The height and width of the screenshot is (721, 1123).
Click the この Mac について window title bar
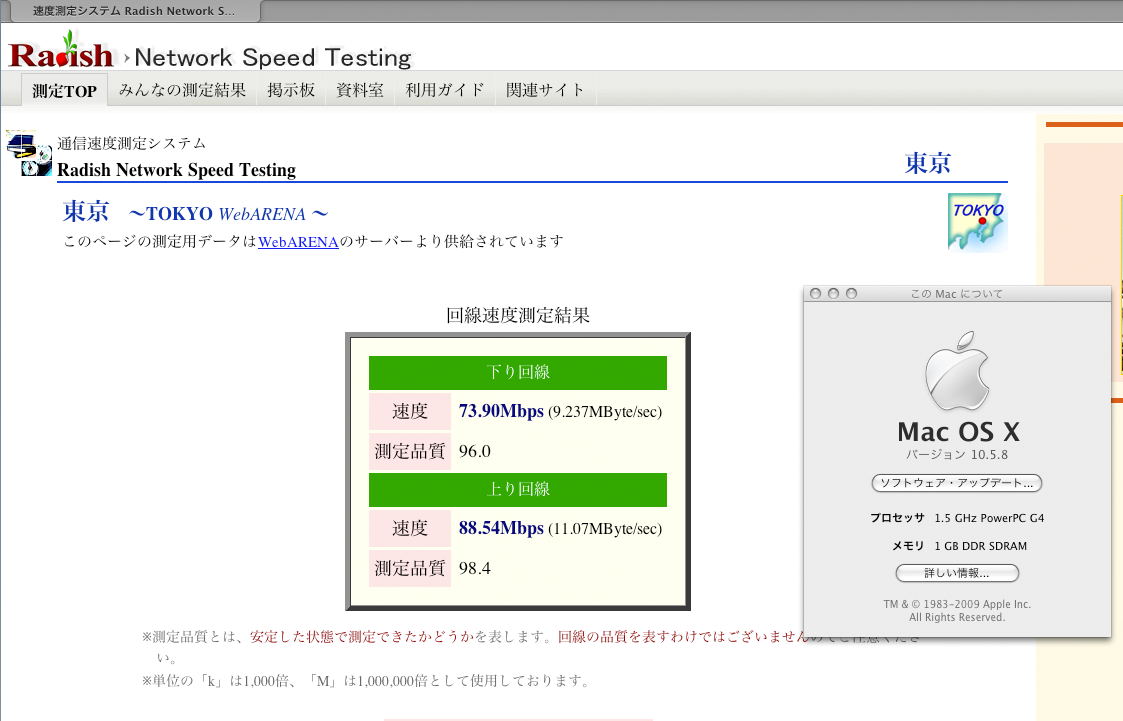957,294
